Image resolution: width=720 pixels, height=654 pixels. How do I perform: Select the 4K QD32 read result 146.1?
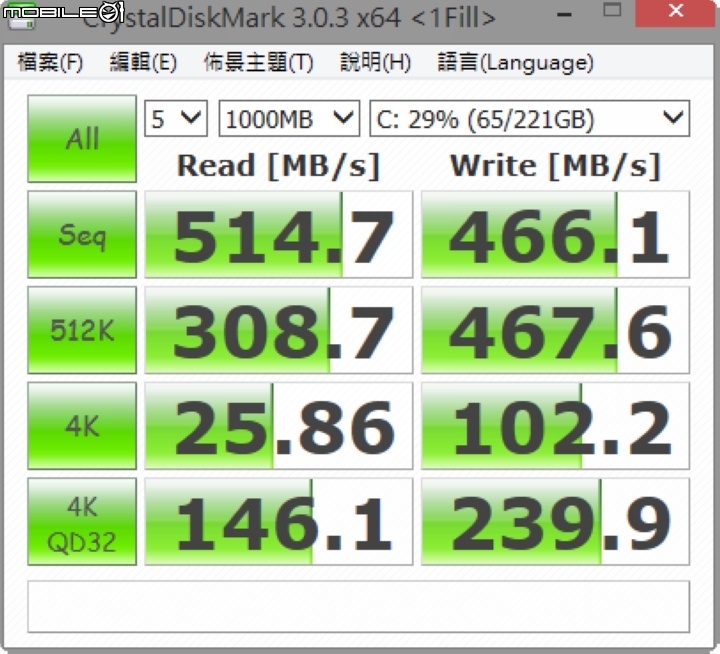pyautogui.click(x=279, y=521)
